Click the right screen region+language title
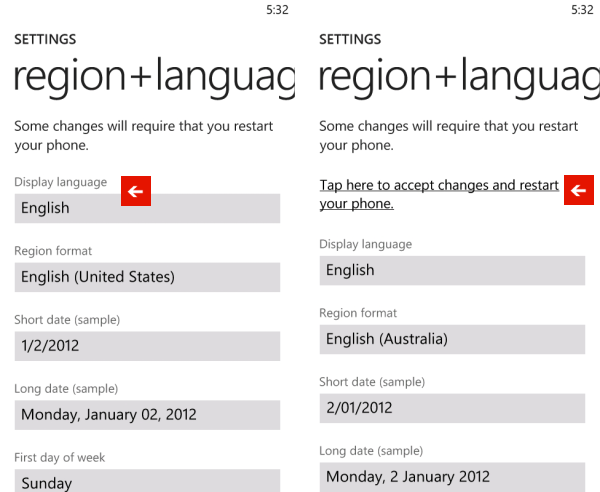600x492 pixels. 459,77
